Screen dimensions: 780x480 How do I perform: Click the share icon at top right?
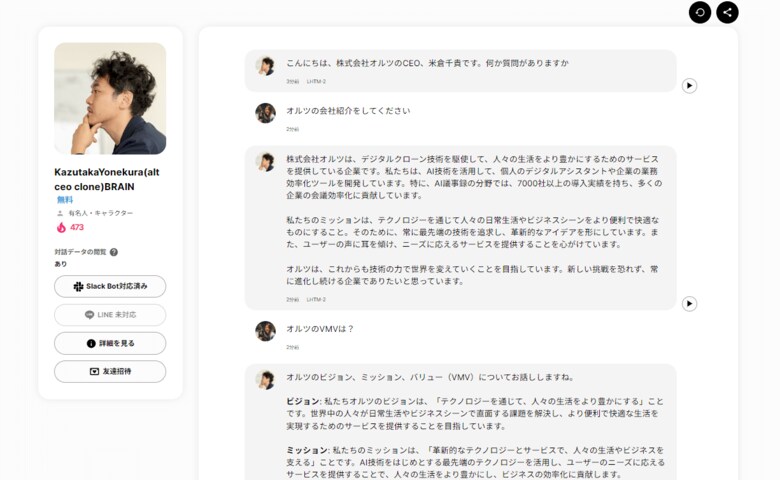727,12
